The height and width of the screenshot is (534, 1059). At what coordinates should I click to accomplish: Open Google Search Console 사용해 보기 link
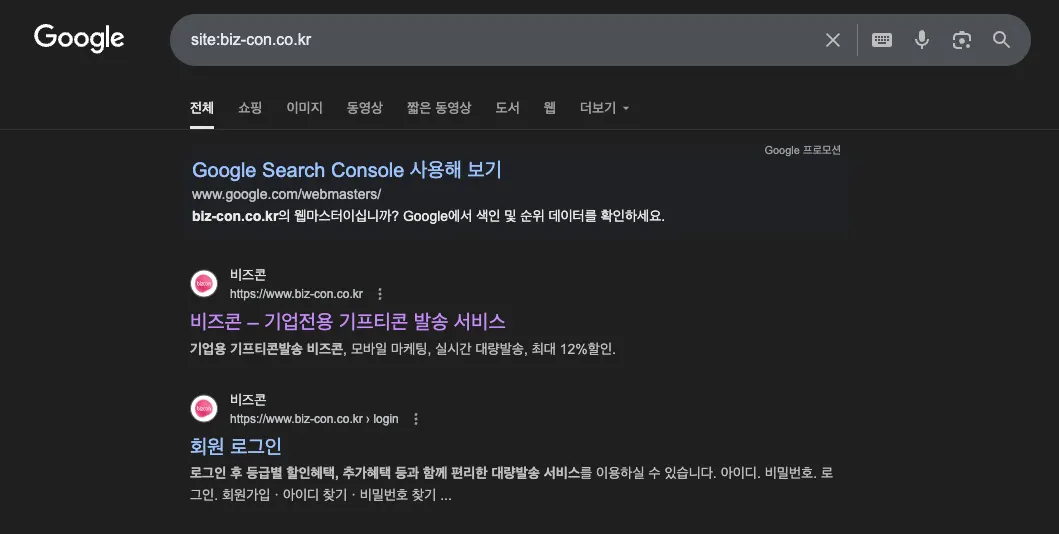[x=346, y=169]
